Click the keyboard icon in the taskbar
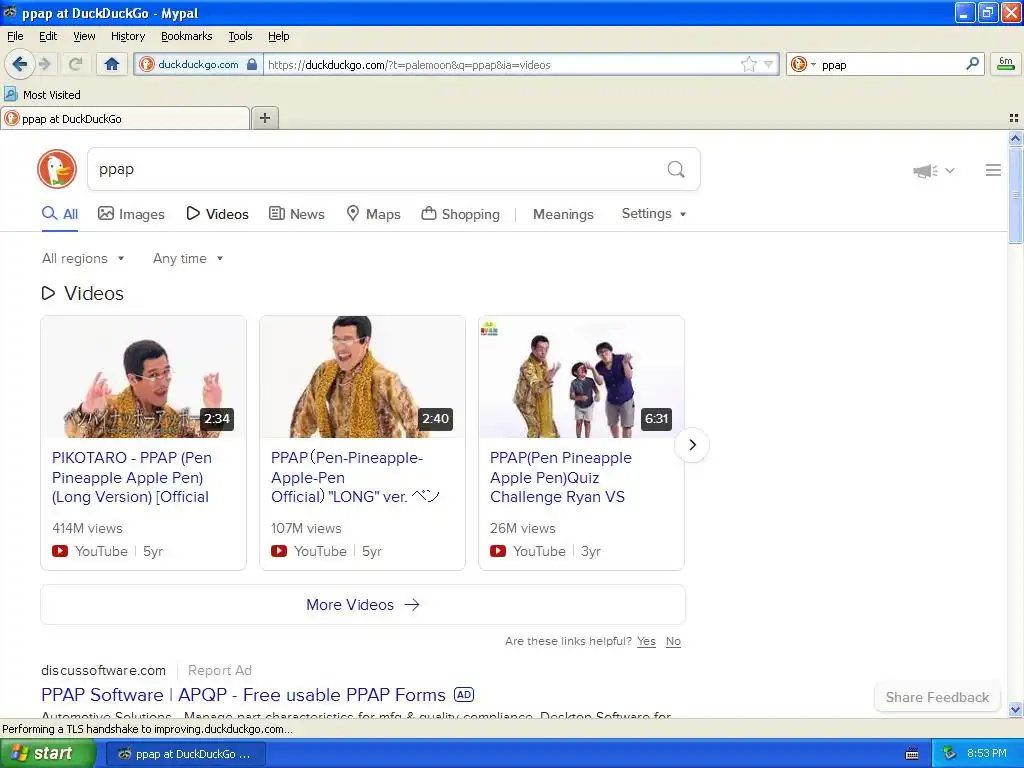 coord(912,754)
